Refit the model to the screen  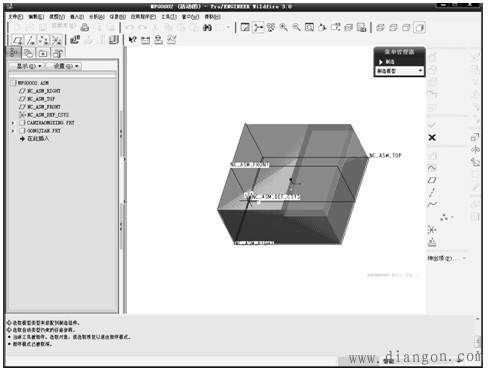click(309, 27)
